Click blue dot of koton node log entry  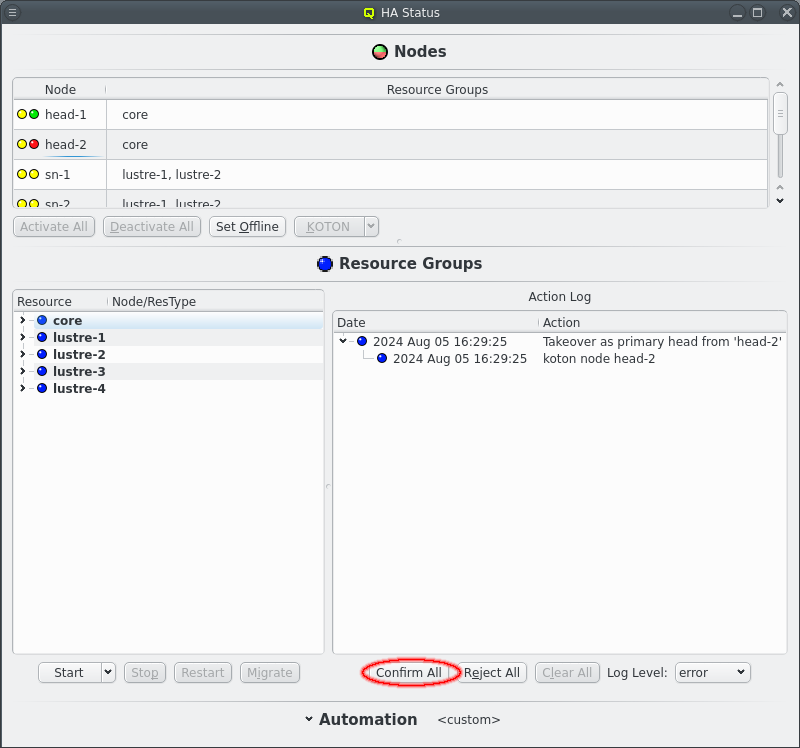tap(382, 358)
